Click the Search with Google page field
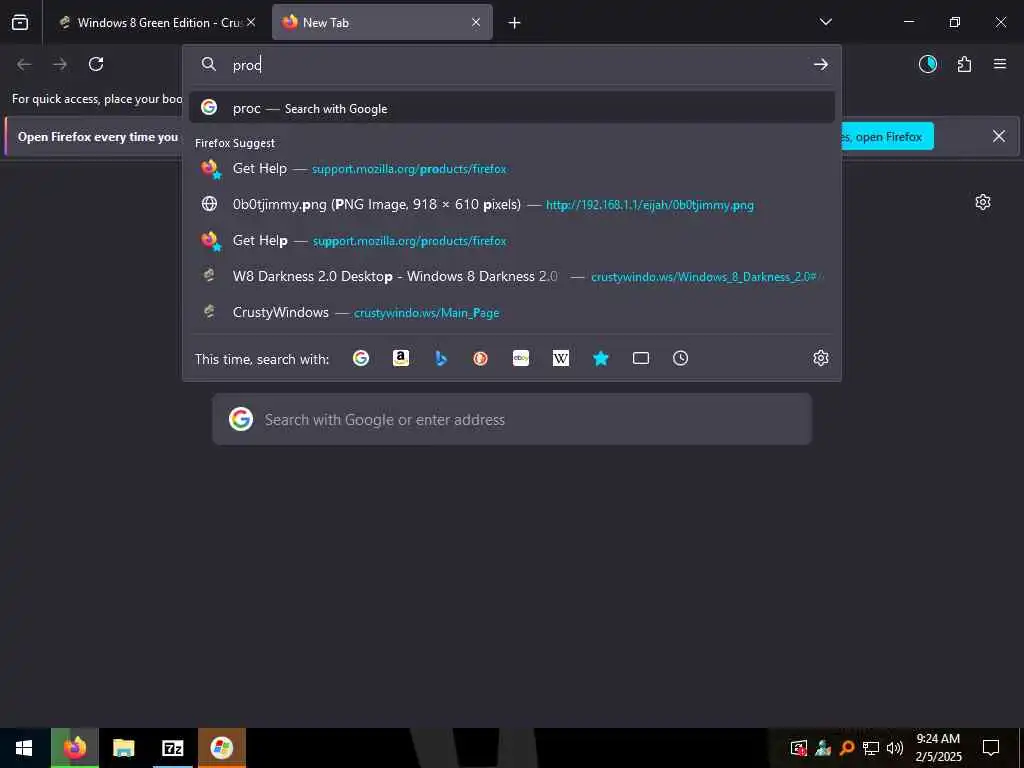 (x=512, y=419)
